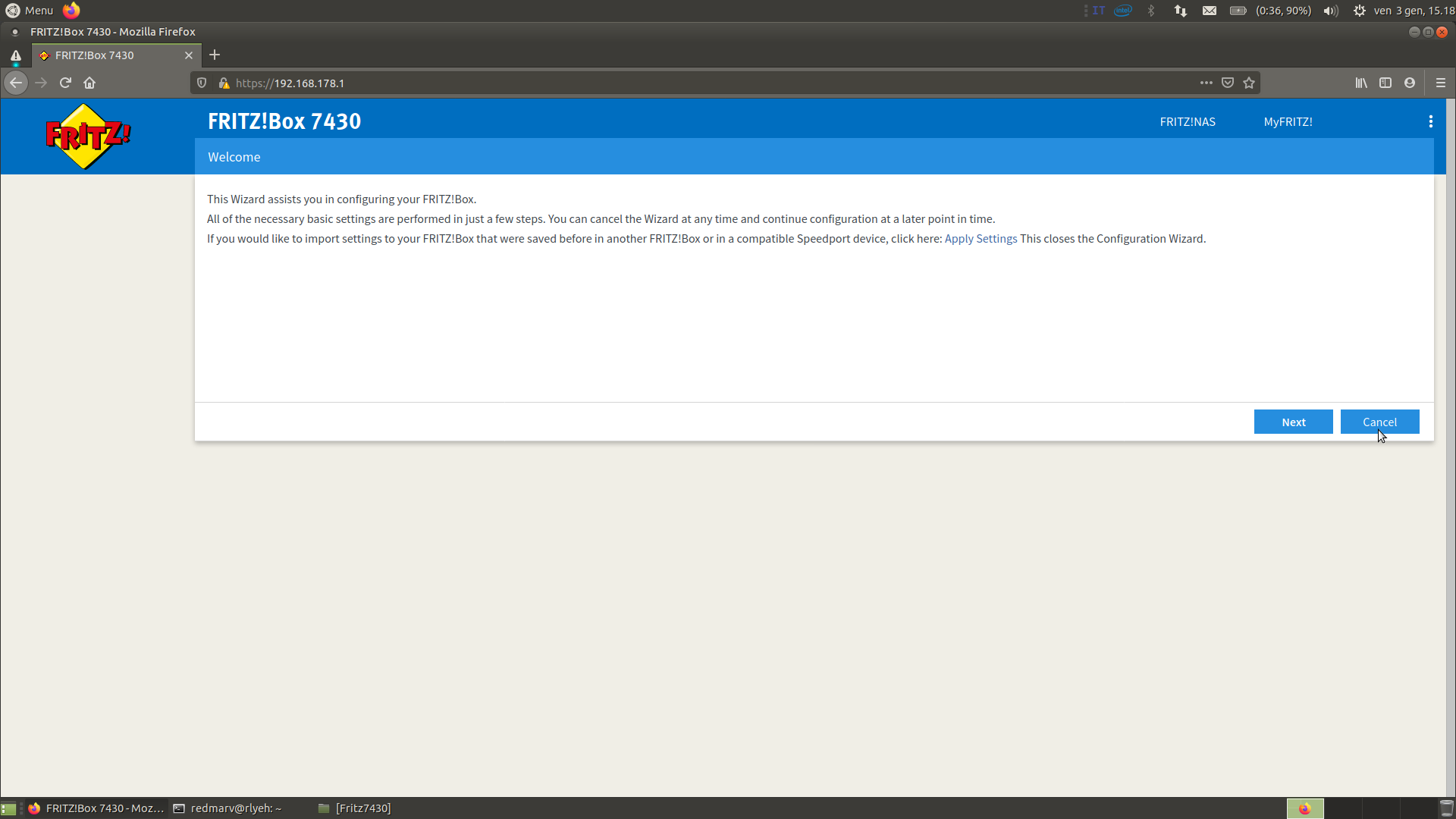The height and width of the screenshot is (819, 1456).
Task: Open the sound volume indicator
Action: click(x=1331, y=11)
